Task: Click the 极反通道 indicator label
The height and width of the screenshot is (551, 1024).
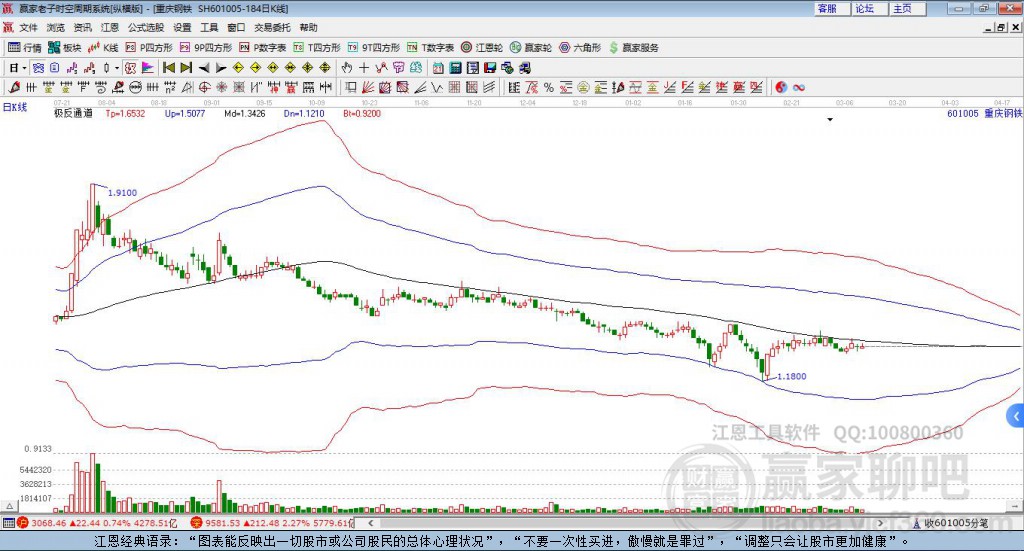Action: point(73,113)
